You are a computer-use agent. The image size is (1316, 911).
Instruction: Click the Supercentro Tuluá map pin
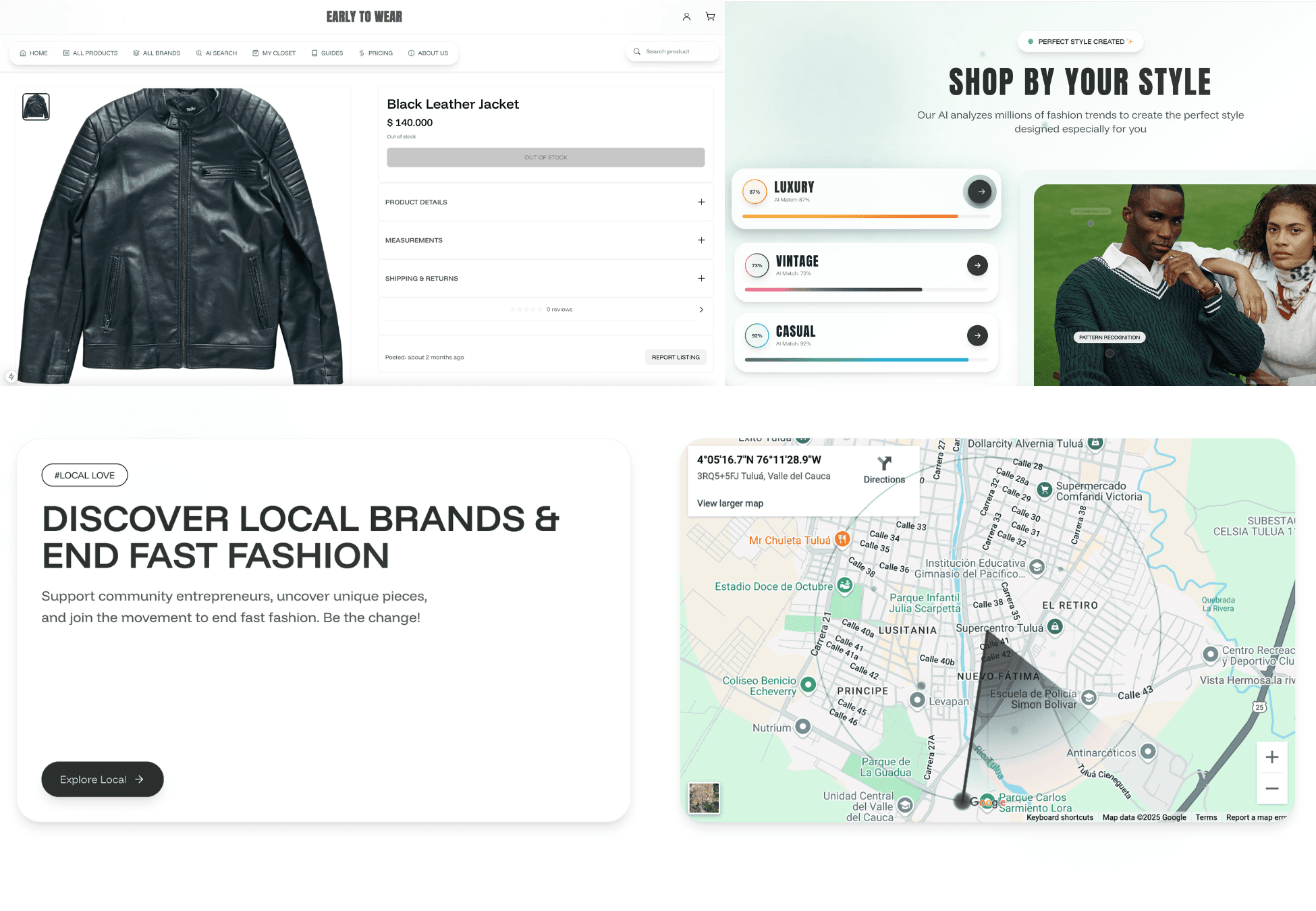1055,627
